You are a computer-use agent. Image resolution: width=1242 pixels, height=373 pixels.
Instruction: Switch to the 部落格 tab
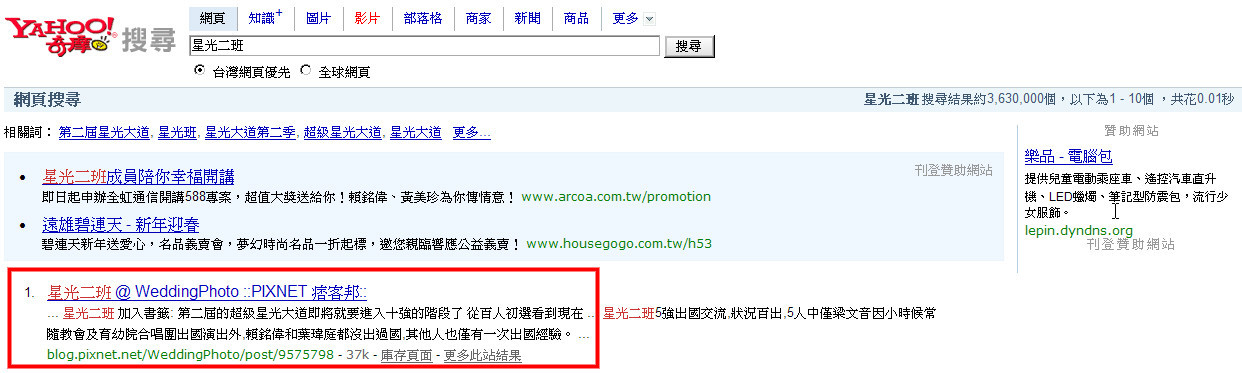point(423,18)
